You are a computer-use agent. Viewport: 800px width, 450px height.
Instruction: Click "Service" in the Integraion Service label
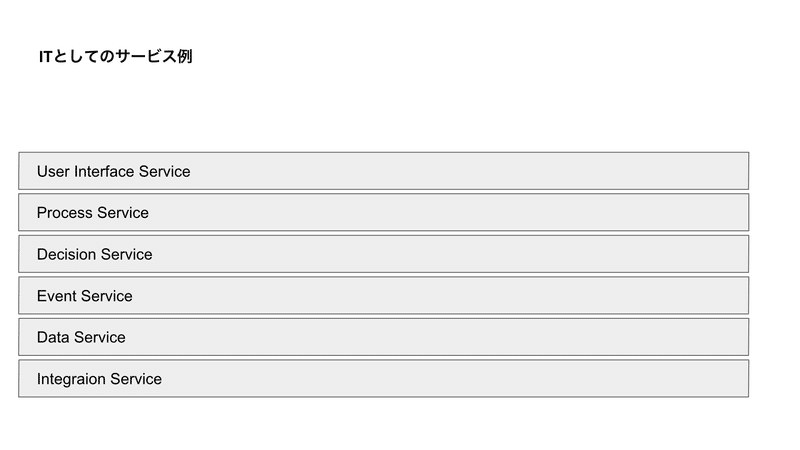click(136, 379)
